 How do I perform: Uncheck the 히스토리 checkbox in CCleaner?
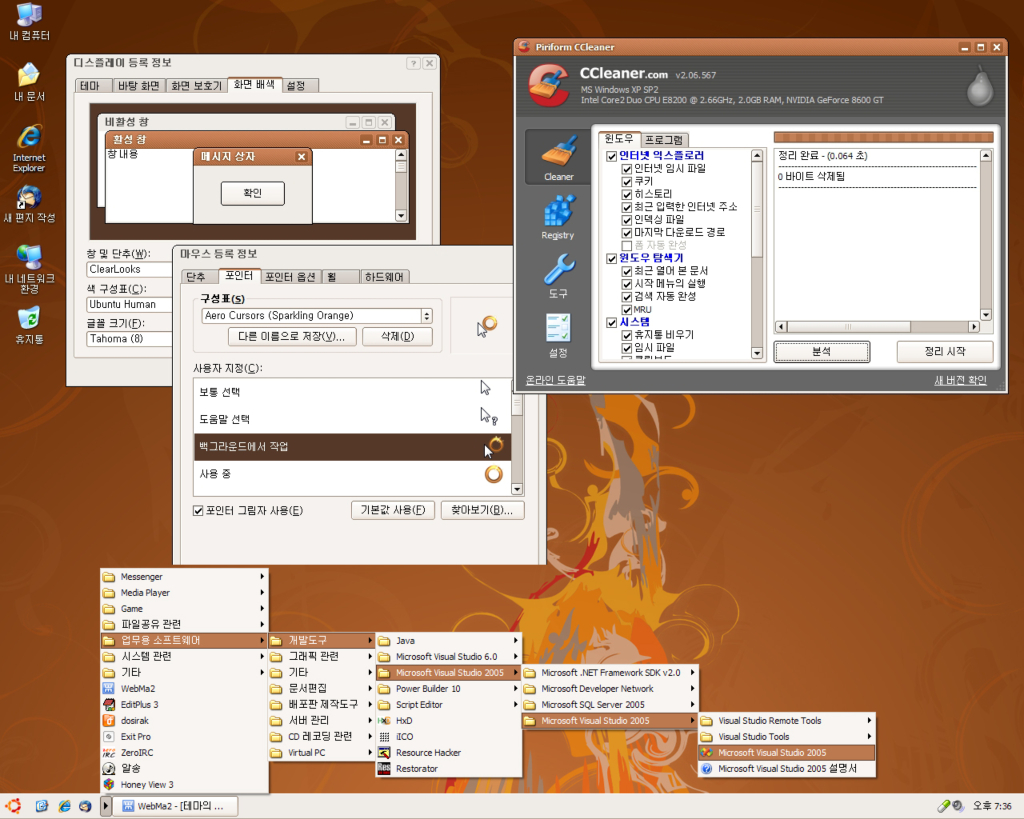coord(626,195)
